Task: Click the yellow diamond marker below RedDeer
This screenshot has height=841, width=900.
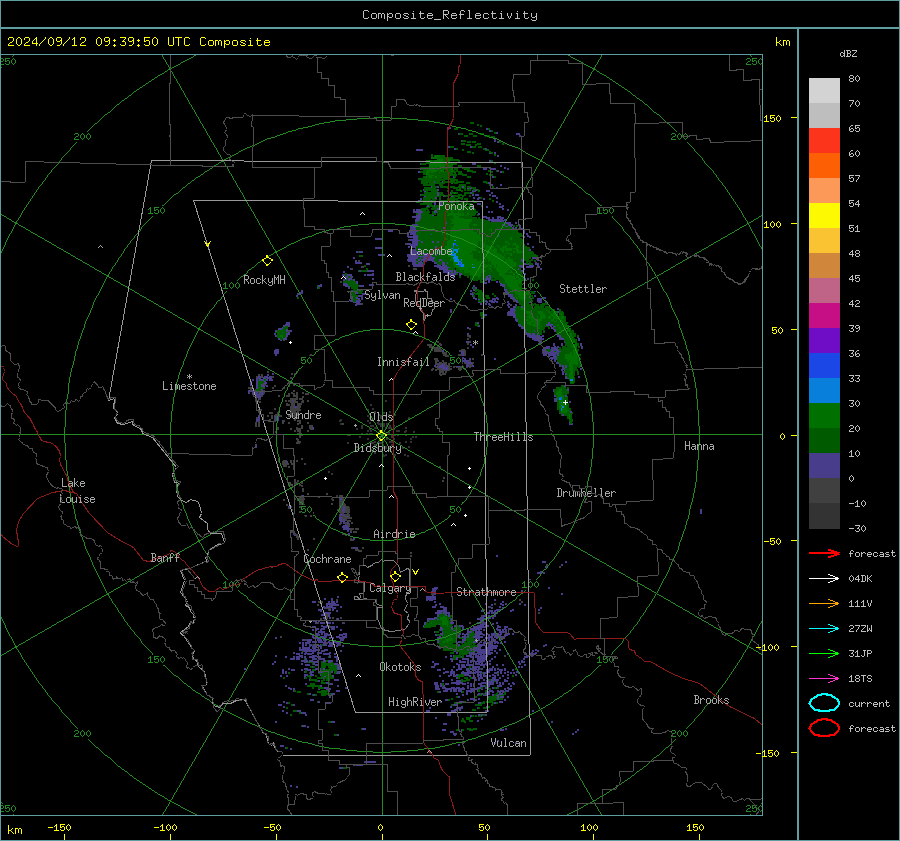Action: pyautogui.click(x=411, y=325)
